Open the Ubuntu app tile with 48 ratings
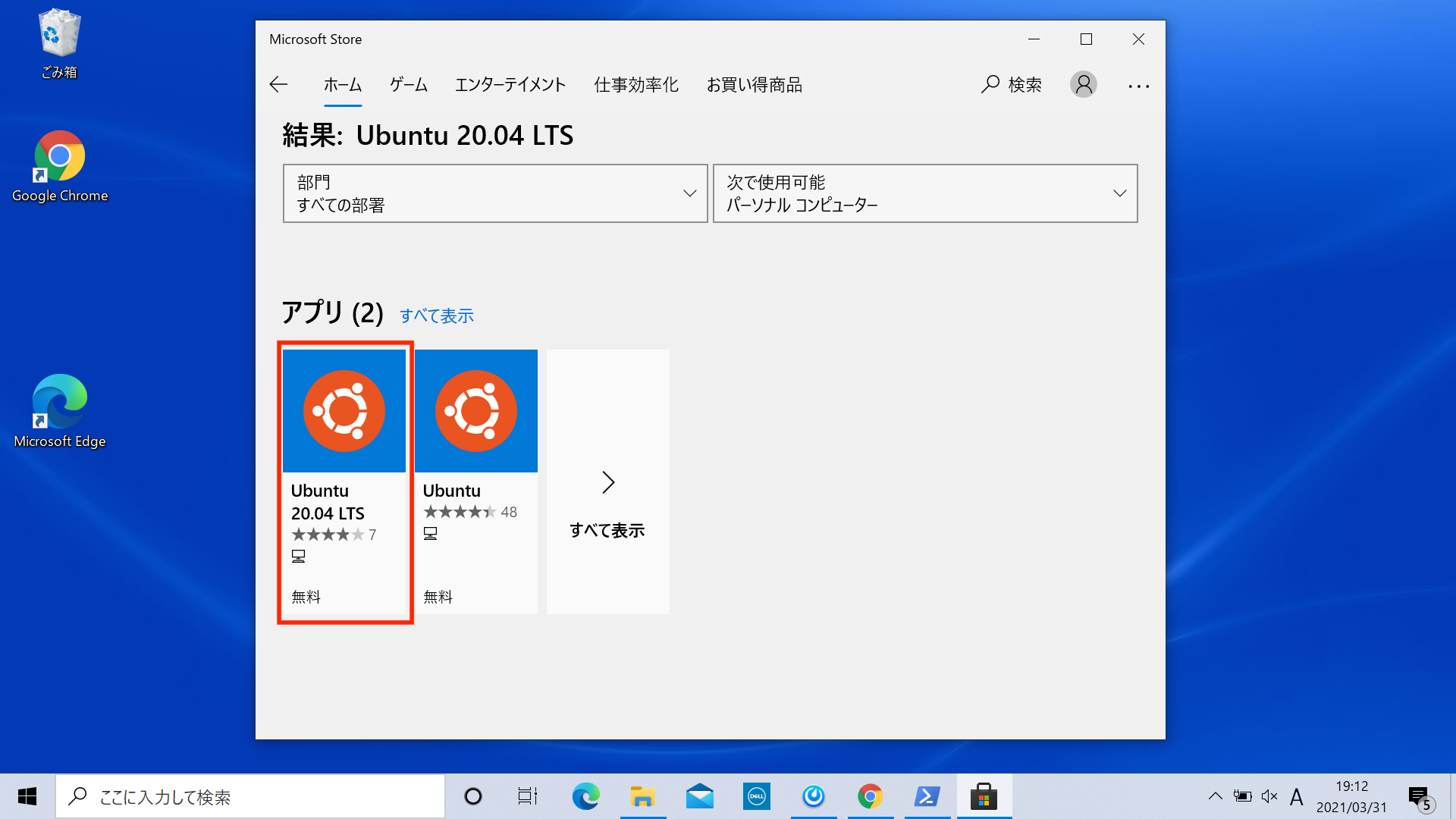This screenshot has height=819, width=1456. [476, 482]
